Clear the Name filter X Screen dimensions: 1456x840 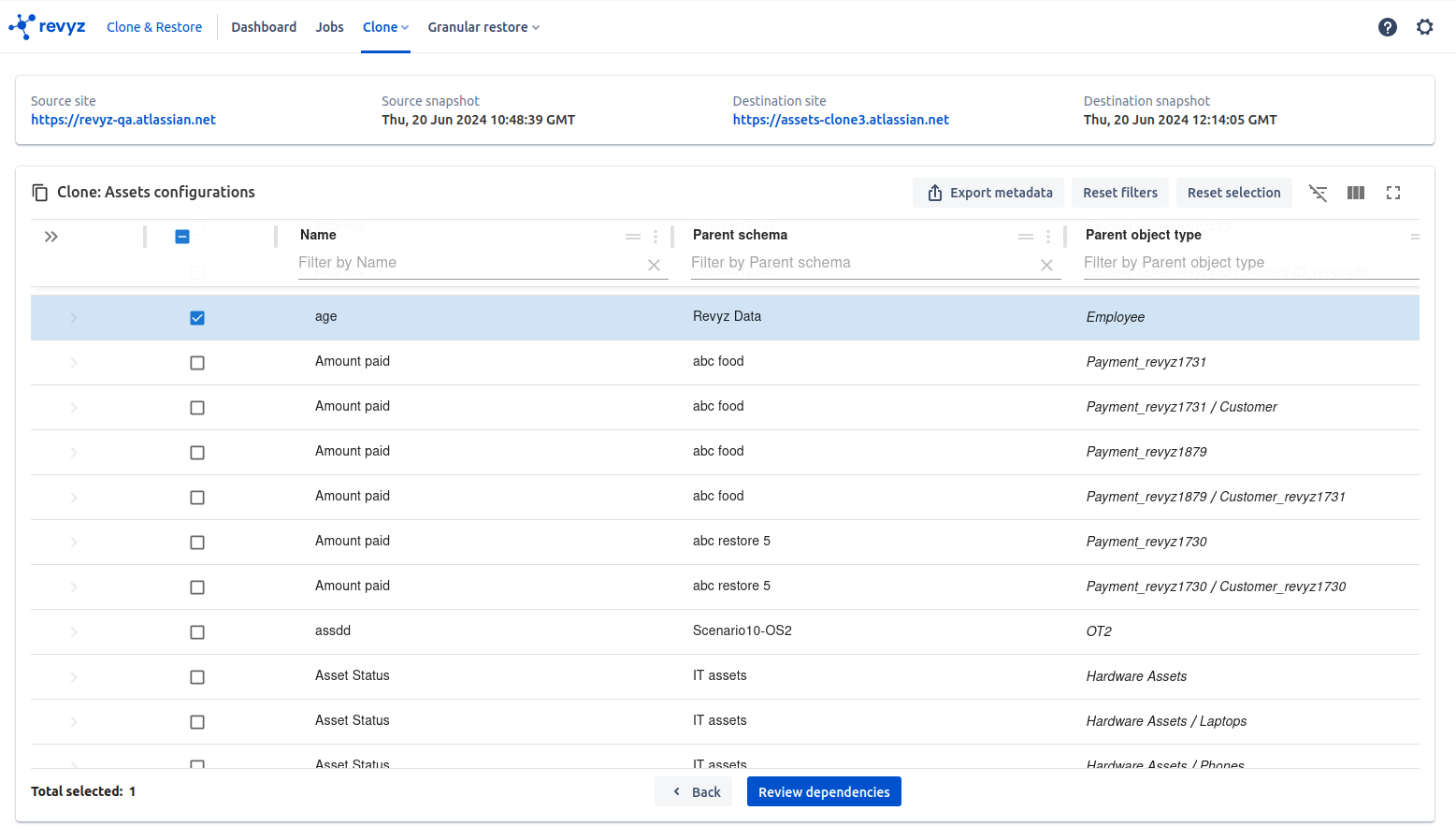(x=655, y=266)
